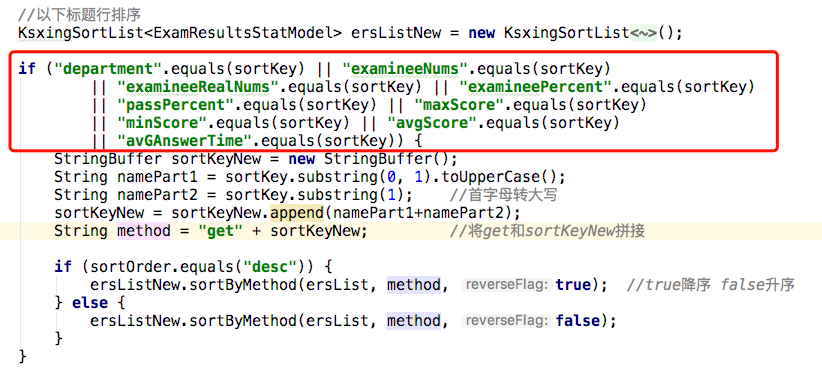The image size is (822, 375).
Task: Place cursor in the "minScore" string
Action: coord(162,123)
